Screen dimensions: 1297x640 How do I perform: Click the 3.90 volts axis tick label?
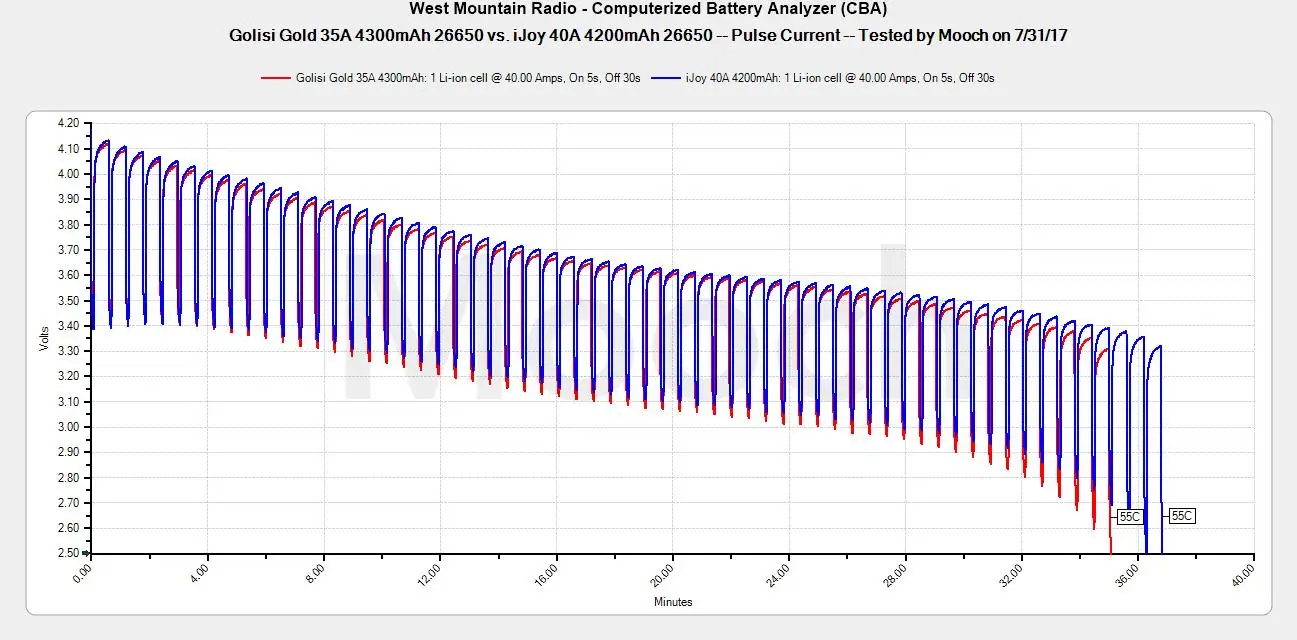68,199
